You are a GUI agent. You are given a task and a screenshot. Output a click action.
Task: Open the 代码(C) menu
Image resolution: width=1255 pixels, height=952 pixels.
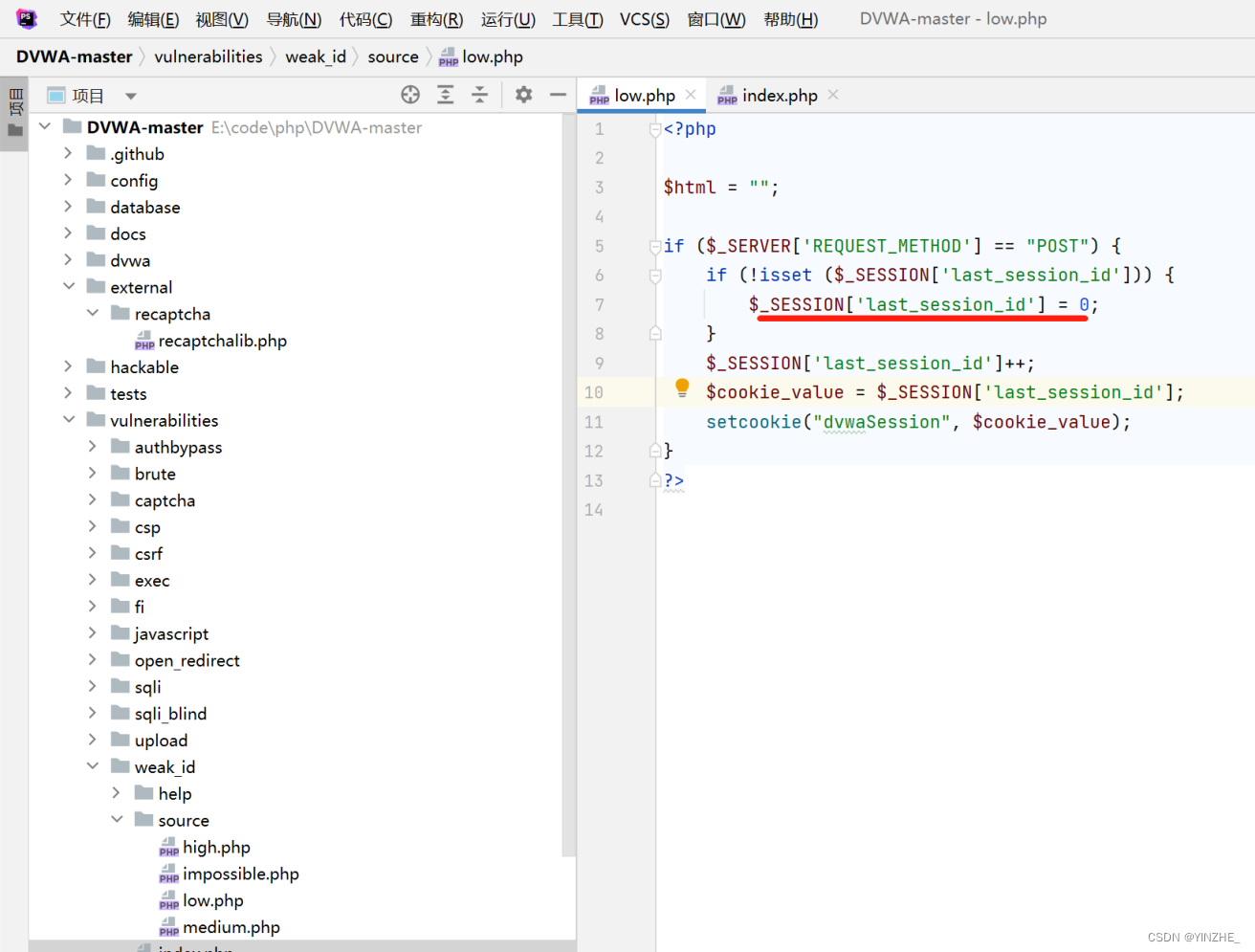coord(365,19)
